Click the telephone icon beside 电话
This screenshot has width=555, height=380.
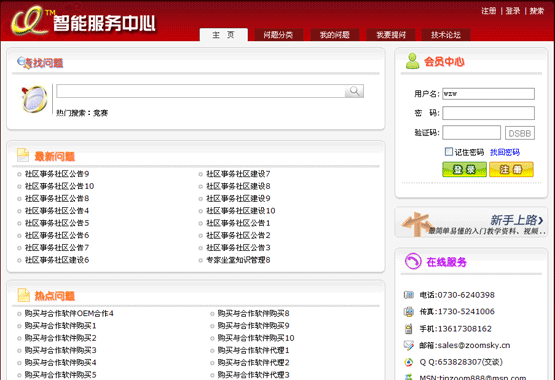(409, 295)
